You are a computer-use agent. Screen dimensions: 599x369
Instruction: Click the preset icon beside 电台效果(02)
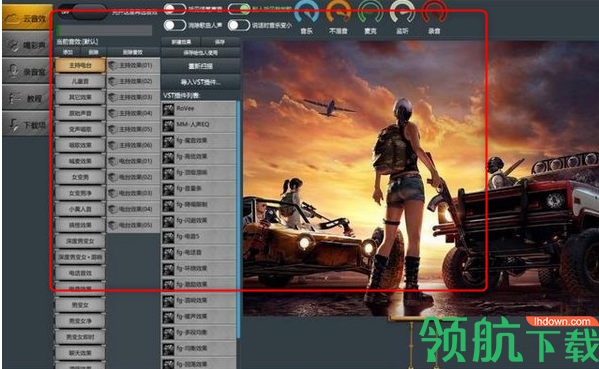[x=113, y=177]
